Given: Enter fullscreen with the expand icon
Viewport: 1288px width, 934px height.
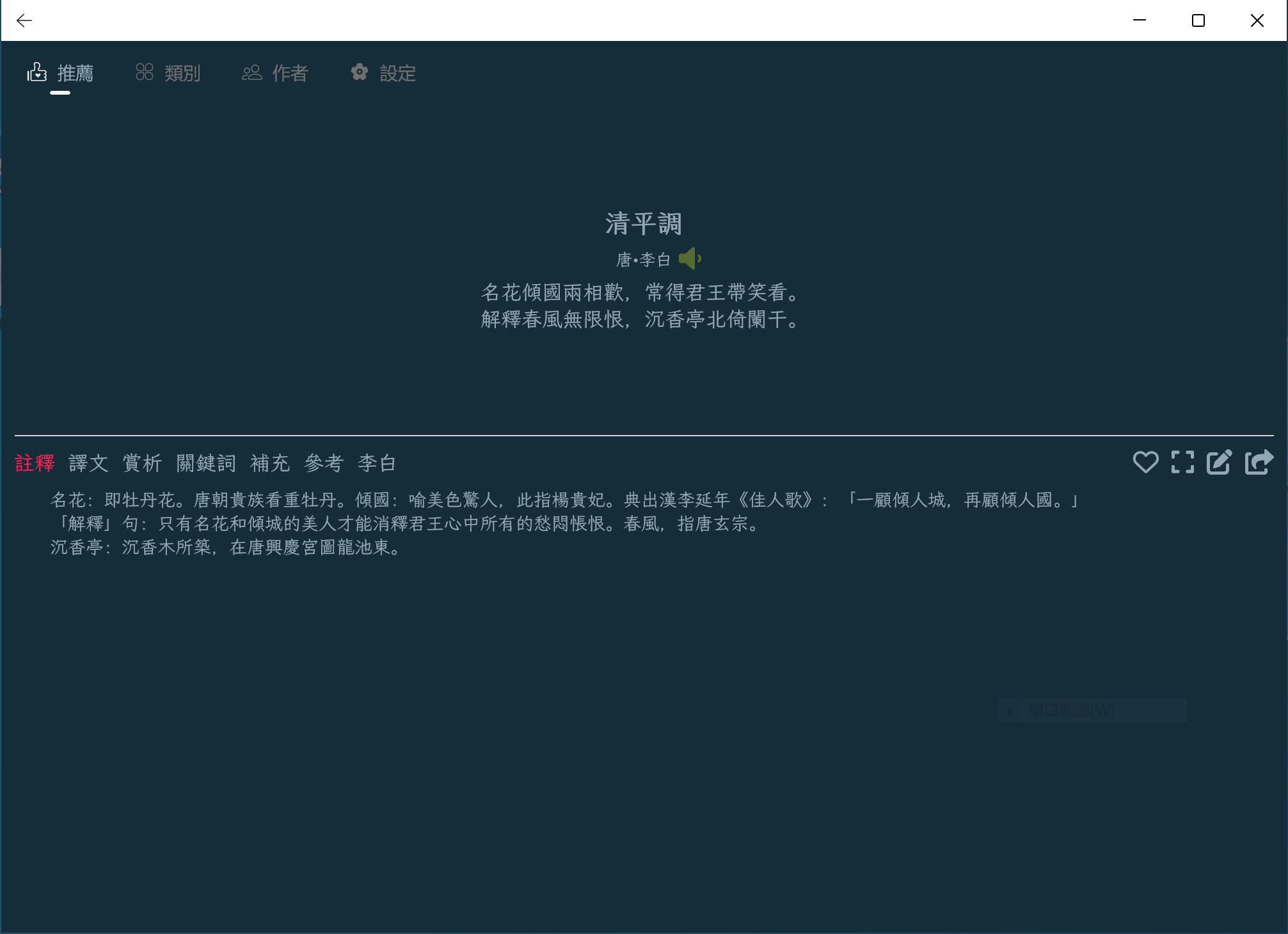Looking at the screenshot, I should [1182, 462].
